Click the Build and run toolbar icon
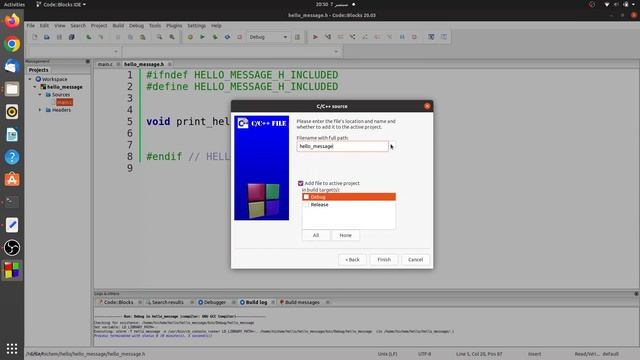640x360 pixels. pyautogui.click(x=215, y=37)
